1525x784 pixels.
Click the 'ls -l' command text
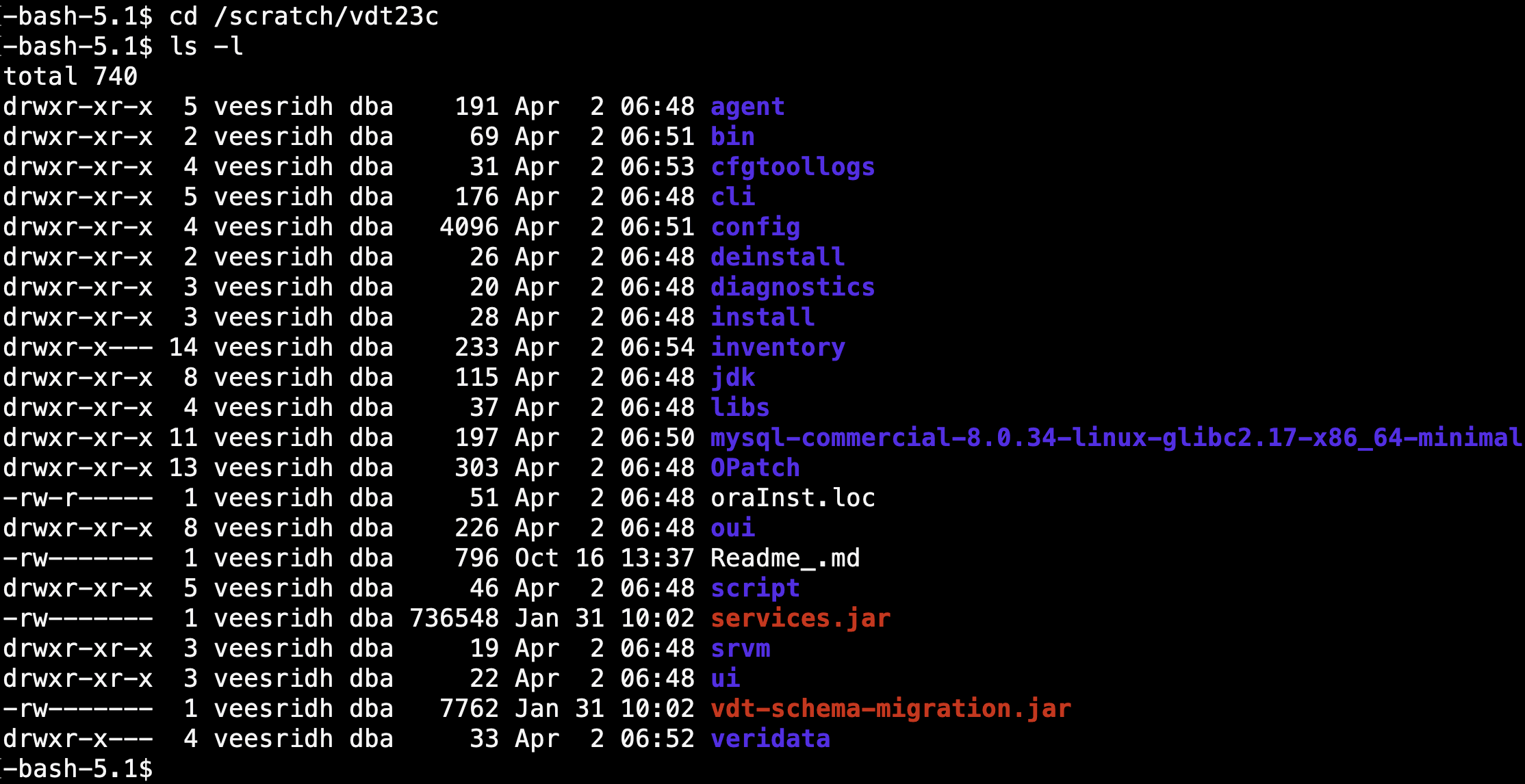pyautogui.click(x=206, y=47)
